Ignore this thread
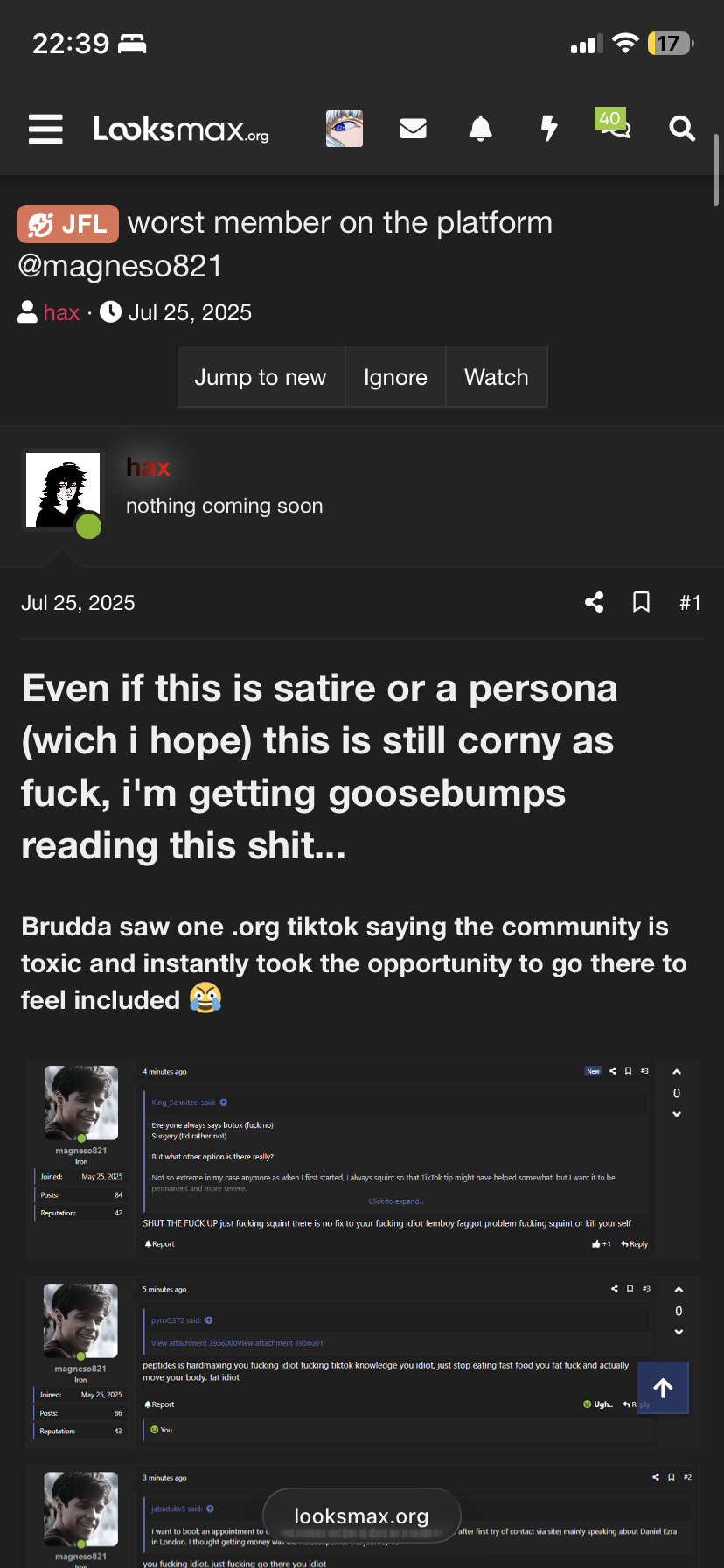 (x=395, y=377)
